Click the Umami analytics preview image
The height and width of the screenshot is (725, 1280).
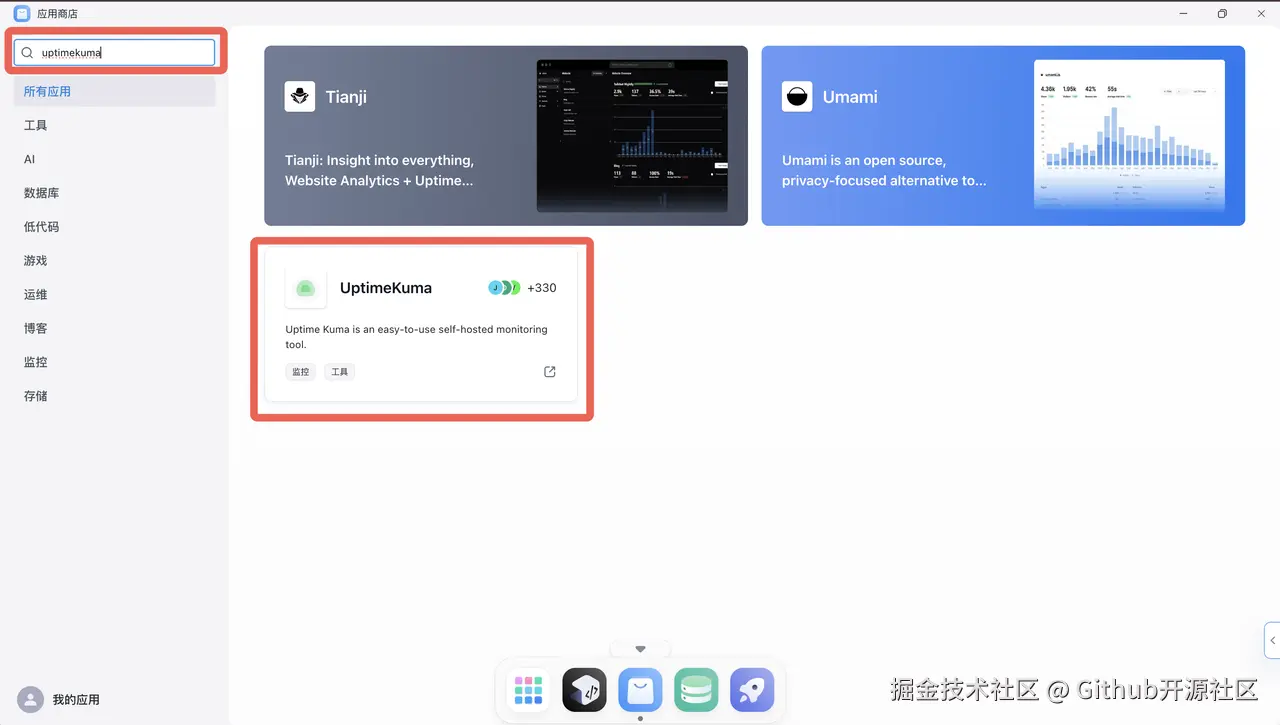1129,136
